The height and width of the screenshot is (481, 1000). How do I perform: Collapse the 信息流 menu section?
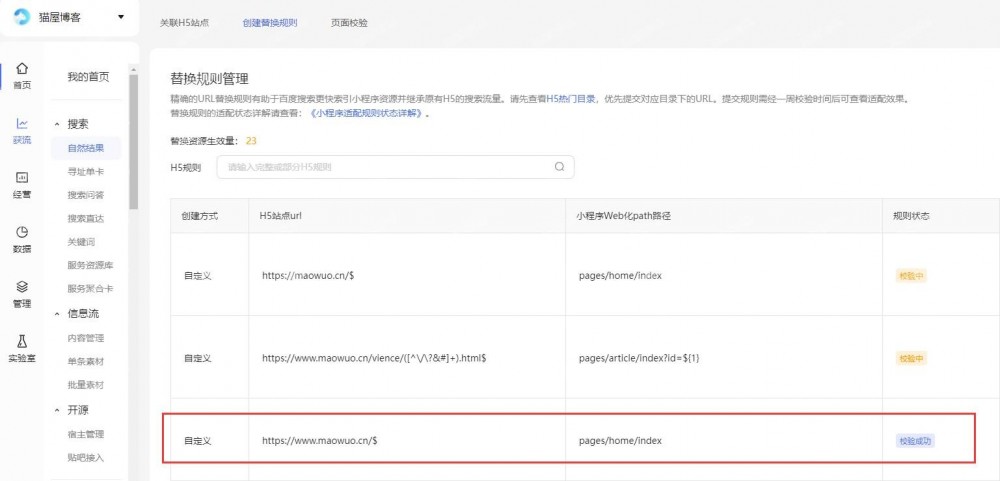click(56, 314)
